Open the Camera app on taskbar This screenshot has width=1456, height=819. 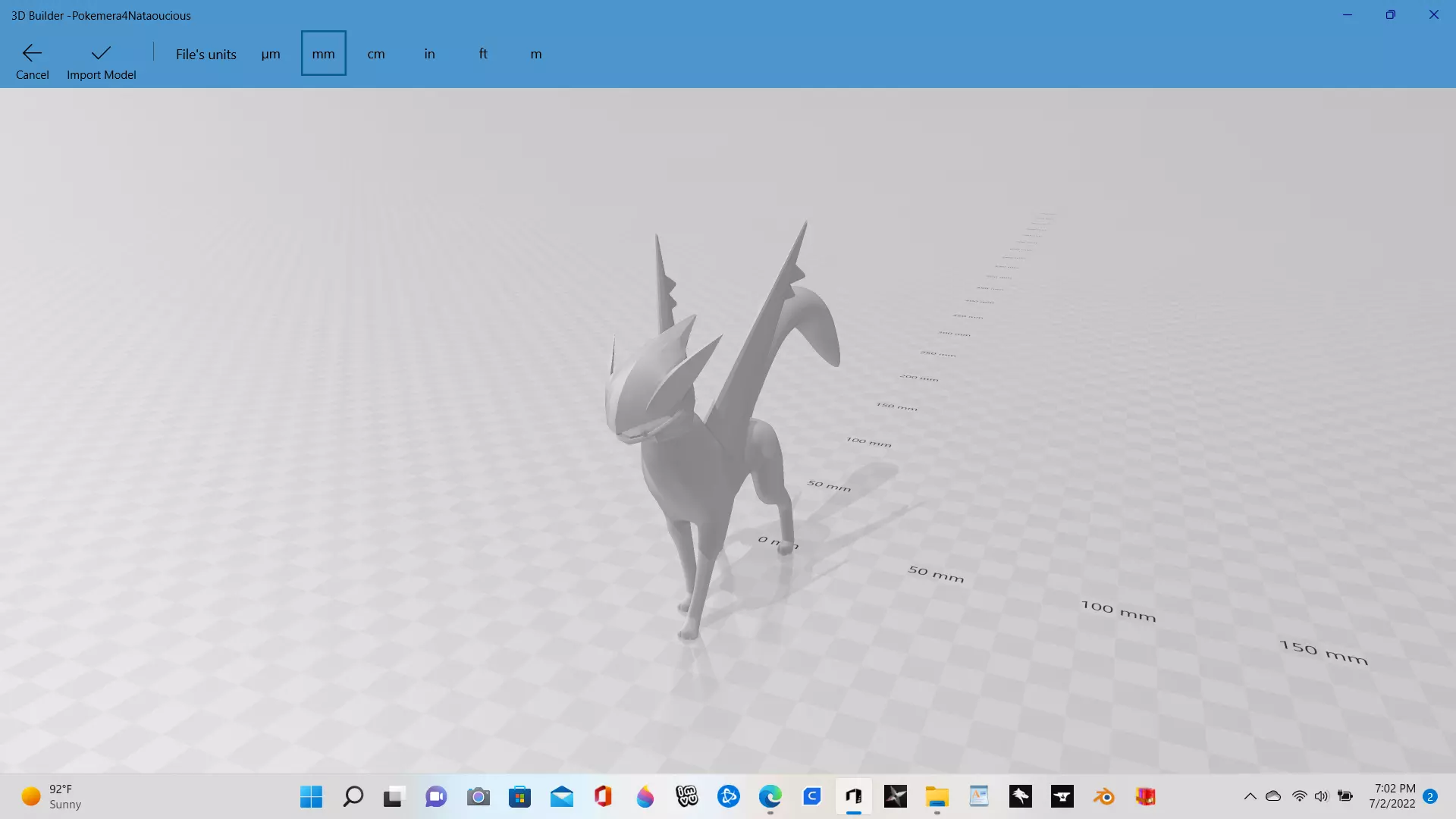(478, 797)
